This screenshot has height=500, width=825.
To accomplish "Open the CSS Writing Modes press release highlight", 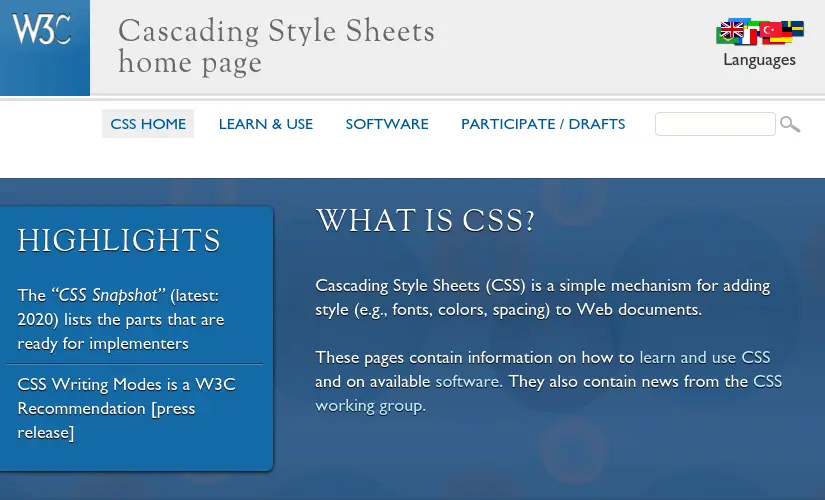I will [x=126, y=408].
